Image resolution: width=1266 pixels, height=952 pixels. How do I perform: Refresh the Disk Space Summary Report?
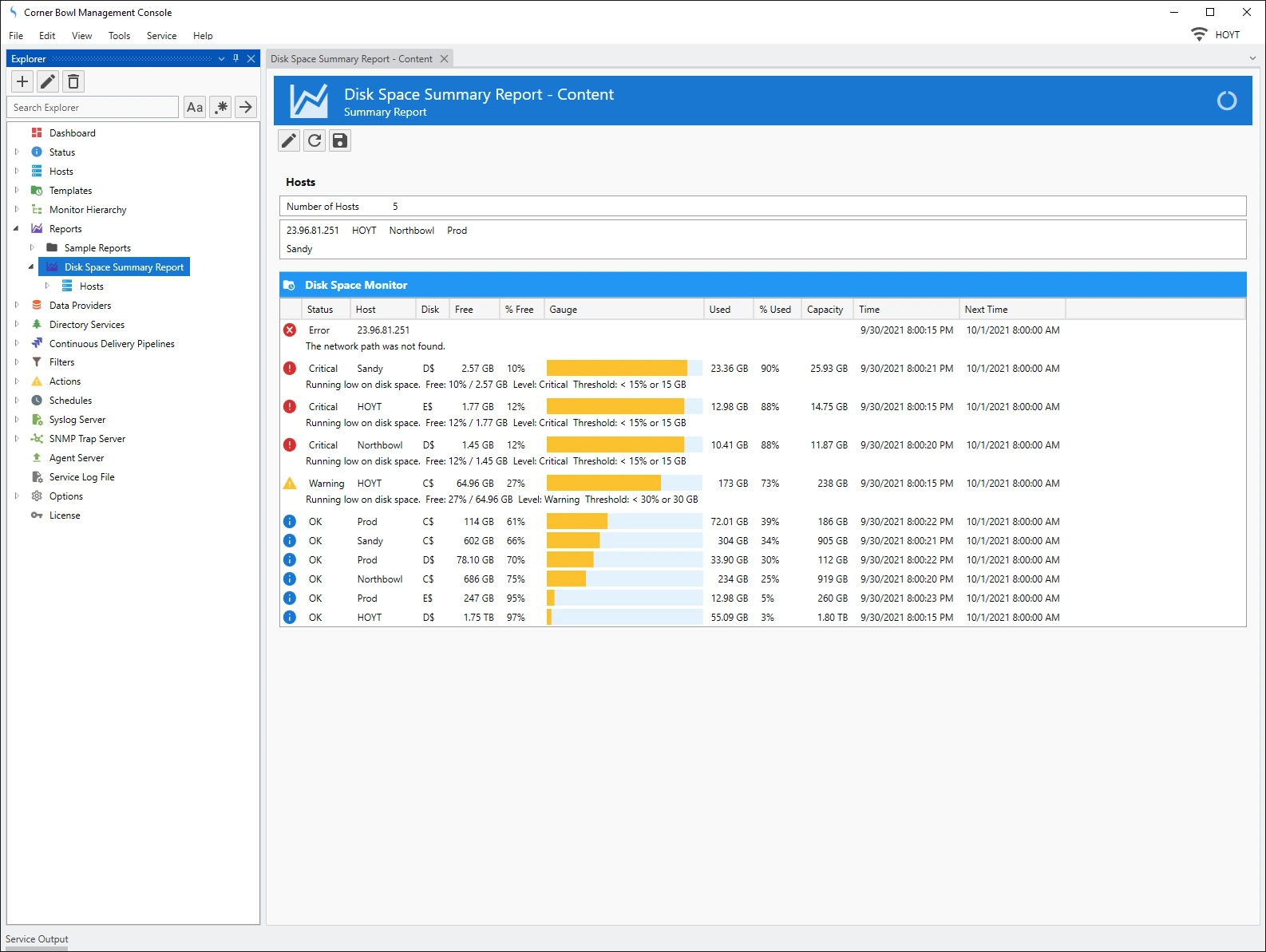click(315, 141)
